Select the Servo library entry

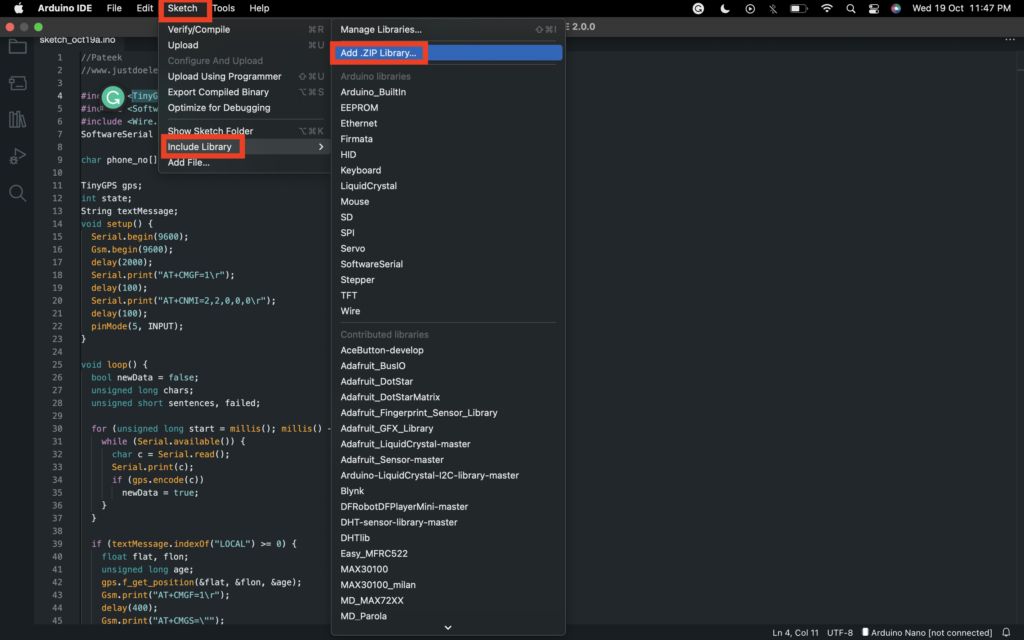pyautogui.click(x=353, y=248)
